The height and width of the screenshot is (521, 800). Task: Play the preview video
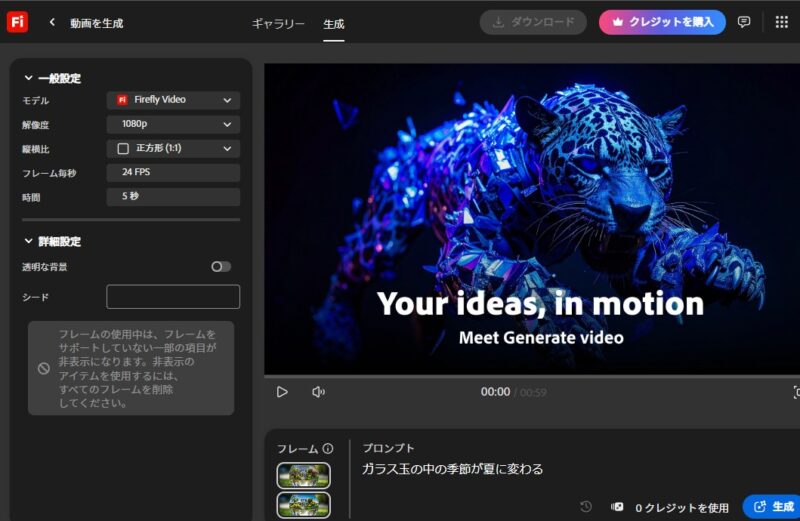282,392
